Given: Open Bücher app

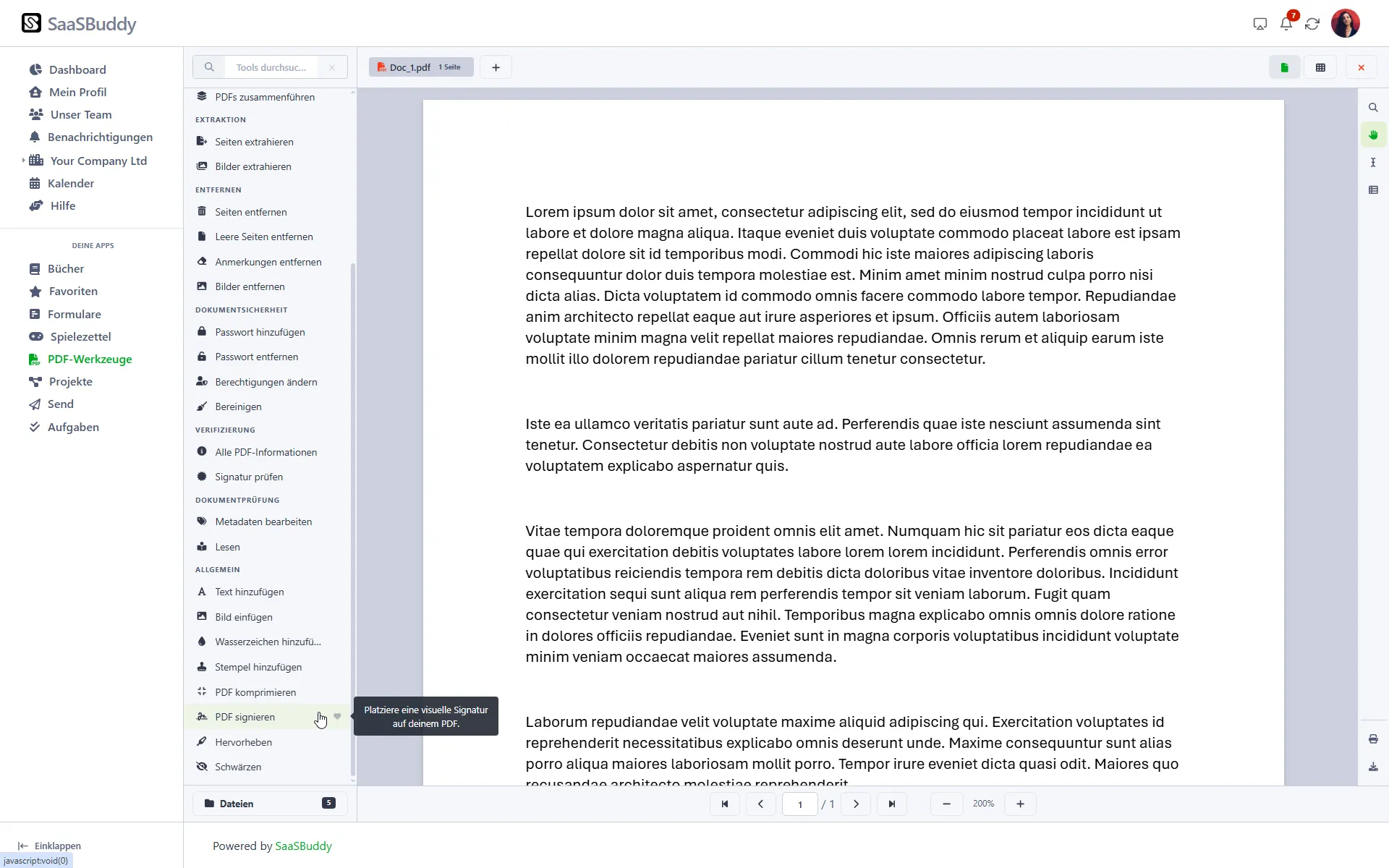Looking at the screenshot, I should (56, 268).
